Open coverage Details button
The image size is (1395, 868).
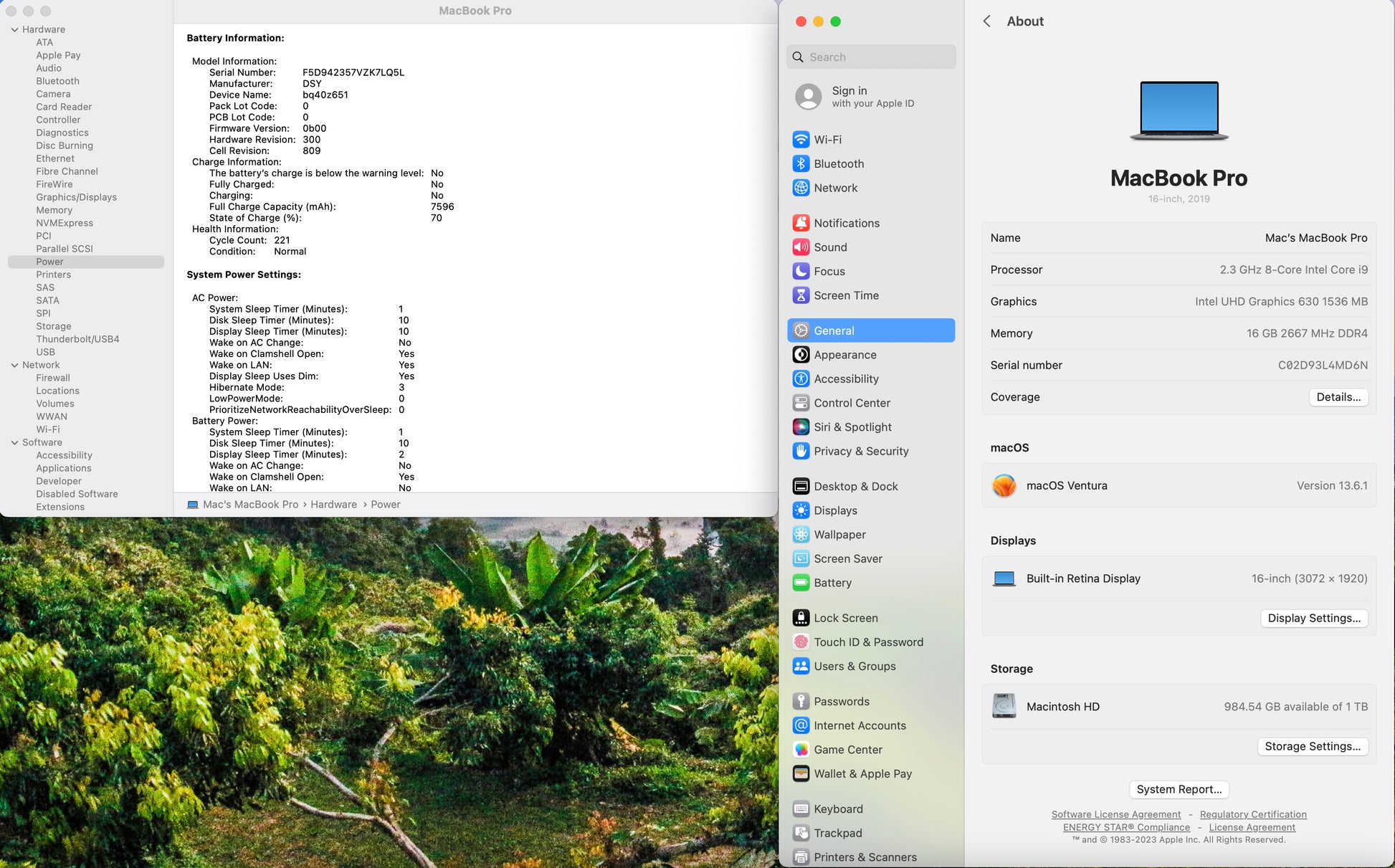(1338, 397)
